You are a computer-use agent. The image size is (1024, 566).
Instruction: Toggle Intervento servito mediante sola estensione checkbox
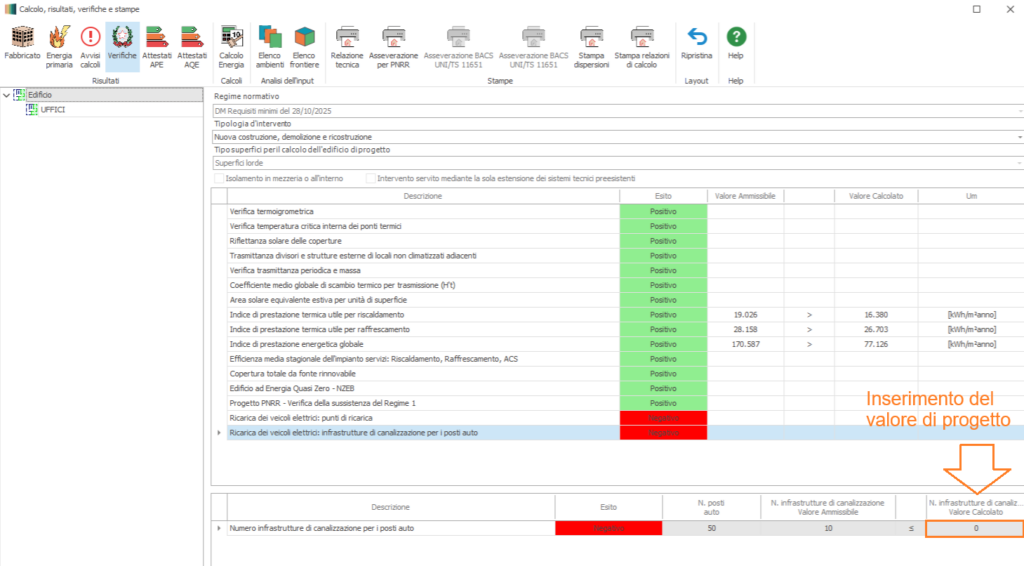(370, 178)
